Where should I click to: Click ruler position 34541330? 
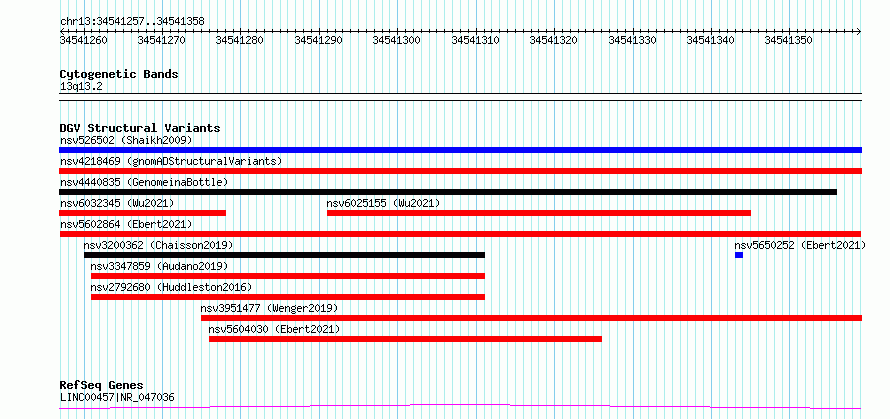(x=633, y=40)
